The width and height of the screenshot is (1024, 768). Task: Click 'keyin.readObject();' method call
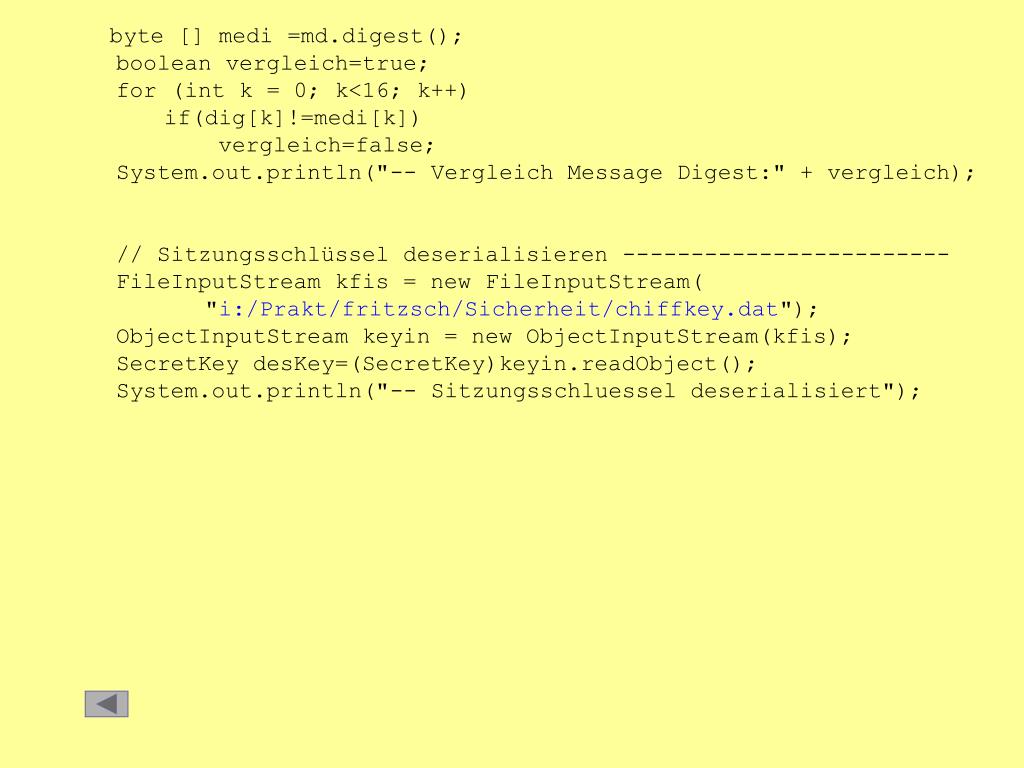[628, 364]
